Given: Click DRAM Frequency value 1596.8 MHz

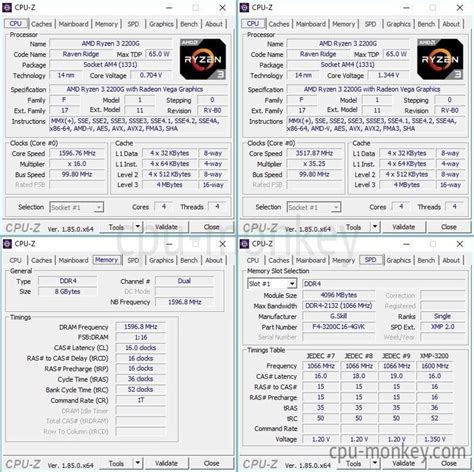Looking at the screenshot, I should [141, 327].
